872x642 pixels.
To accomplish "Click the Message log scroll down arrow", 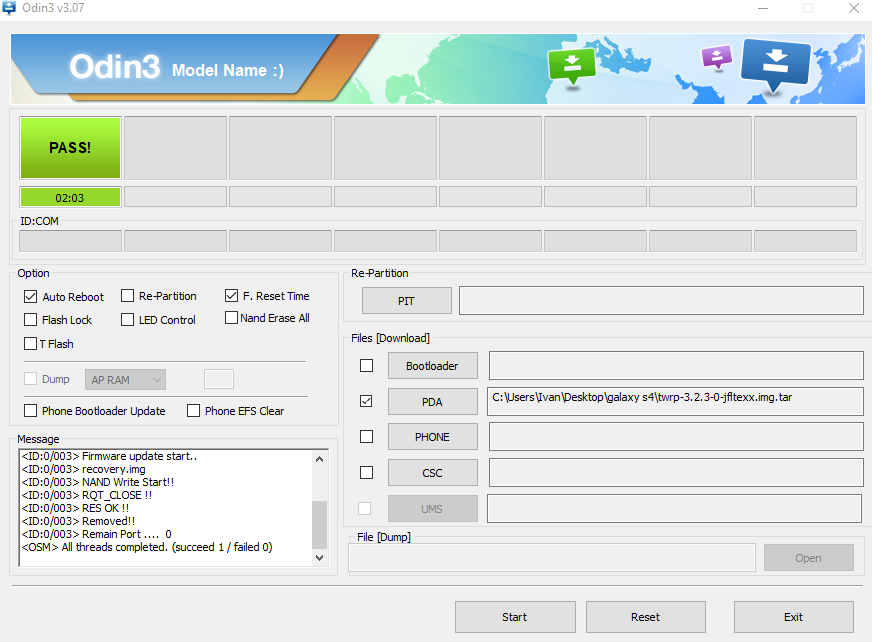I will pos(319,557).
